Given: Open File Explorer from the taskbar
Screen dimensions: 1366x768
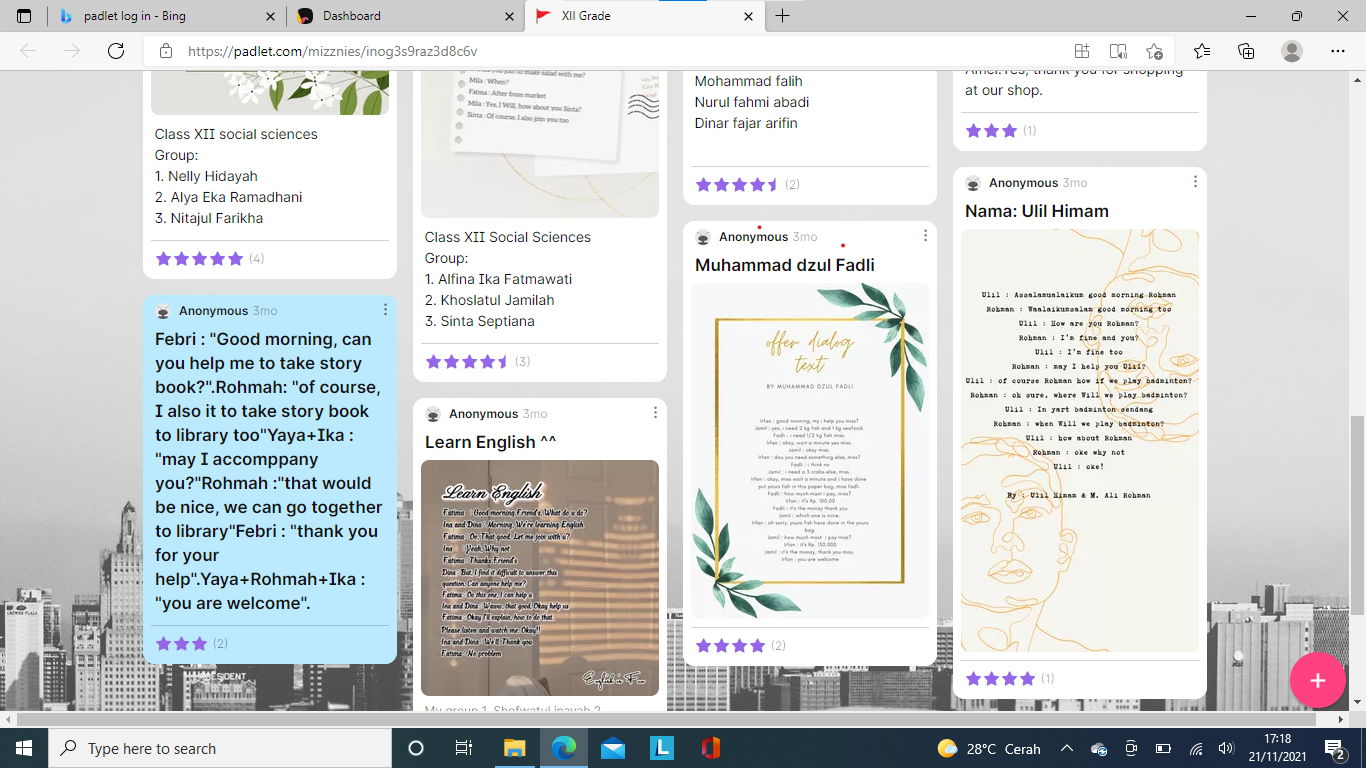Looking at the screenshot, I should (x=514, y=748).
